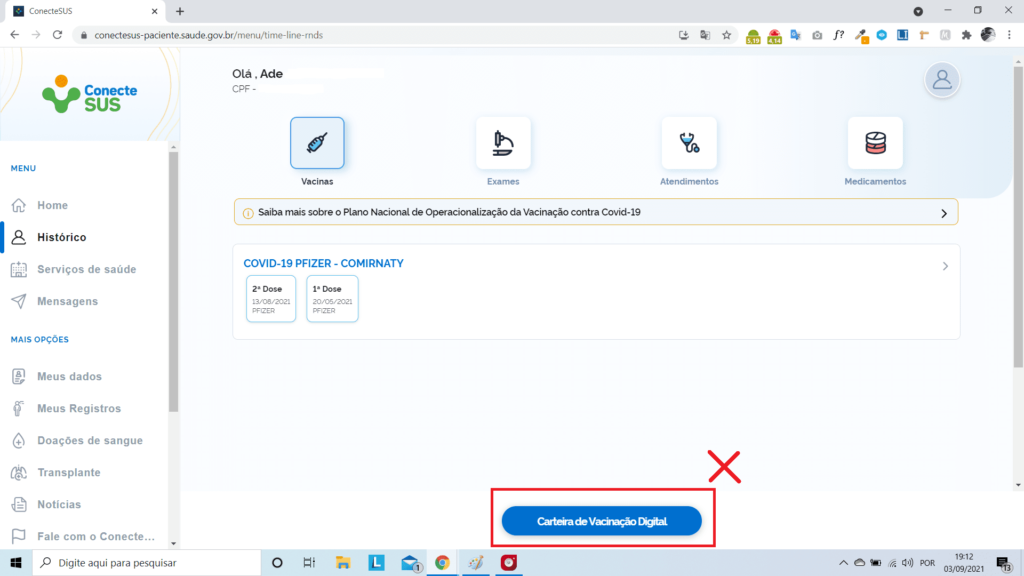Expand the COVID-19 Pfizer Comirnaty card chevron
This screenshot has height=576, width=1024.
point(946,266)
